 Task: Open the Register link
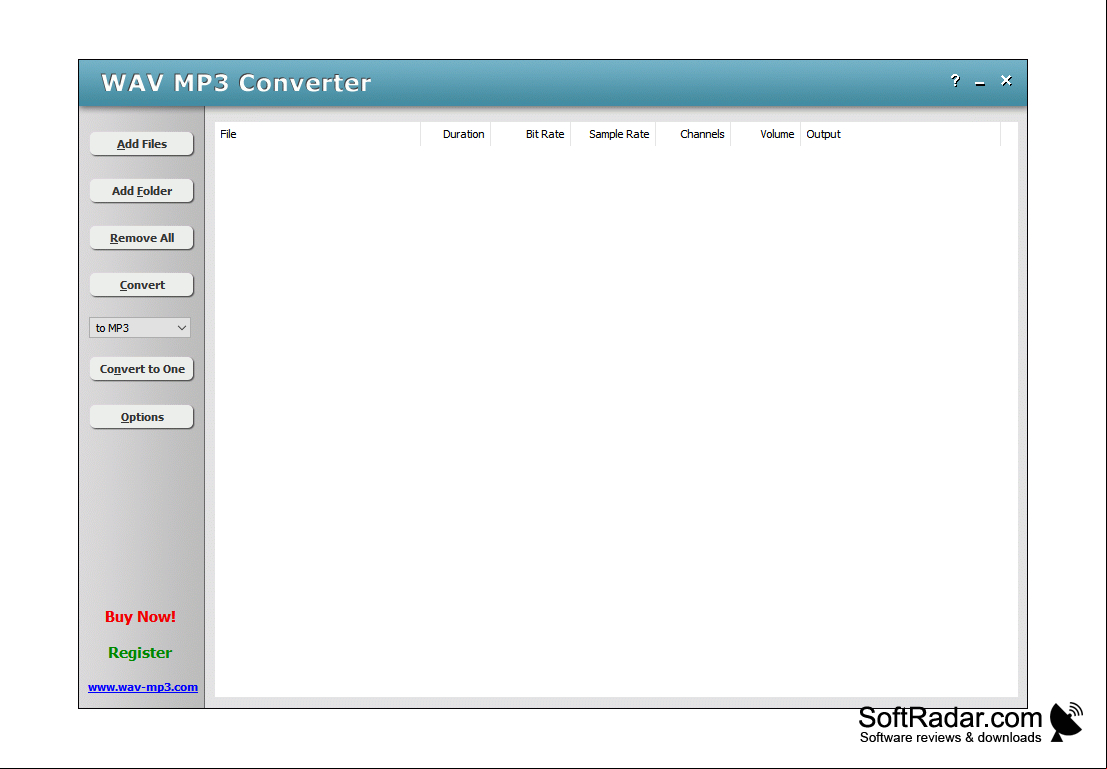click(x=140, y=652)
